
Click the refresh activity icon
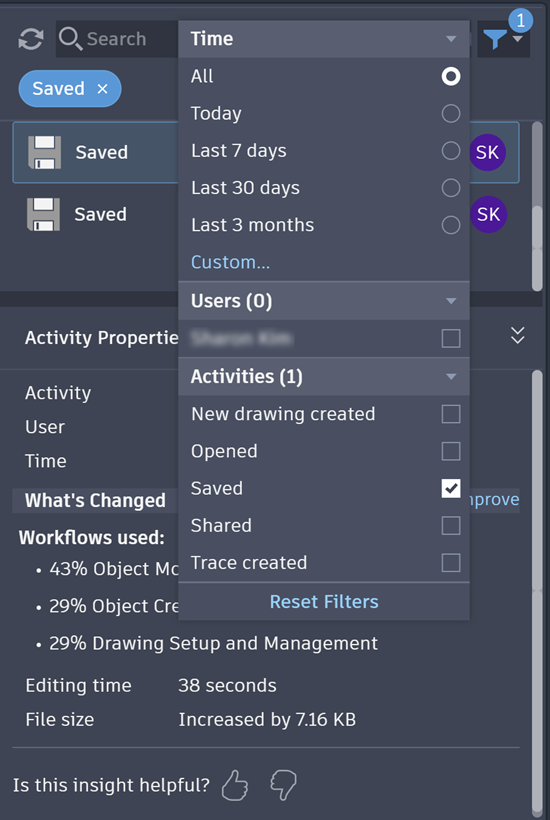[x=31, y=39]
